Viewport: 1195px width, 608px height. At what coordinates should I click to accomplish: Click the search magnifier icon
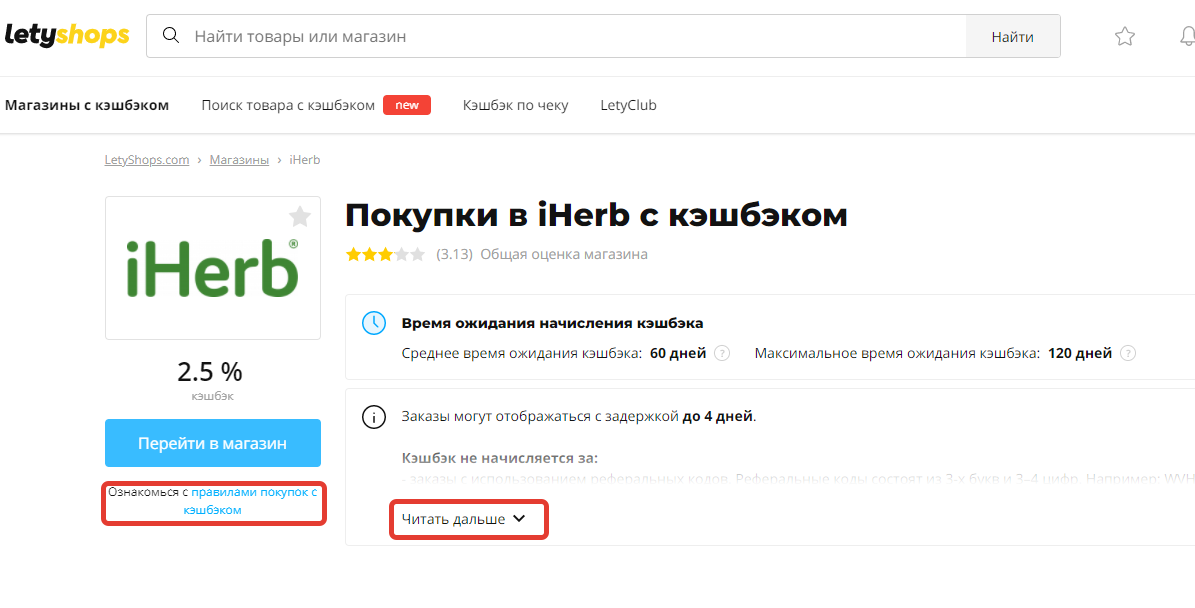171,36
